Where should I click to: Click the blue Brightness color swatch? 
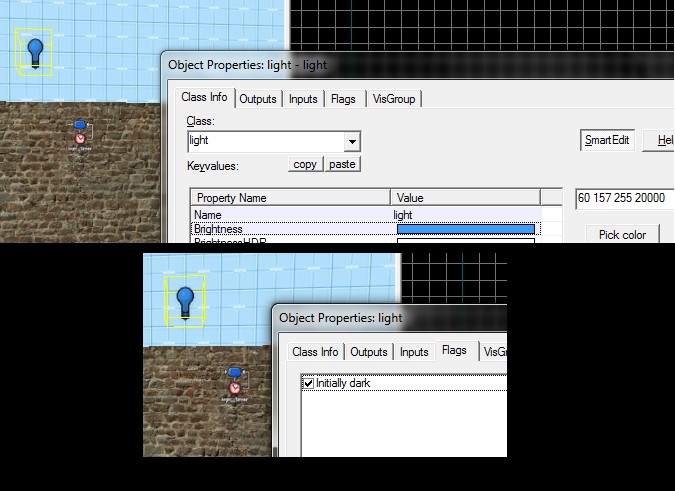click(x=465, y=229)
